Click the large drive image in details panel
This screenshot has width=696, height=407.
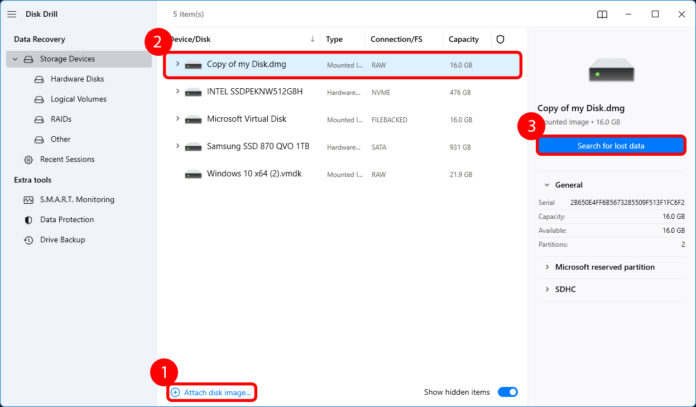[x=611, y=71]
